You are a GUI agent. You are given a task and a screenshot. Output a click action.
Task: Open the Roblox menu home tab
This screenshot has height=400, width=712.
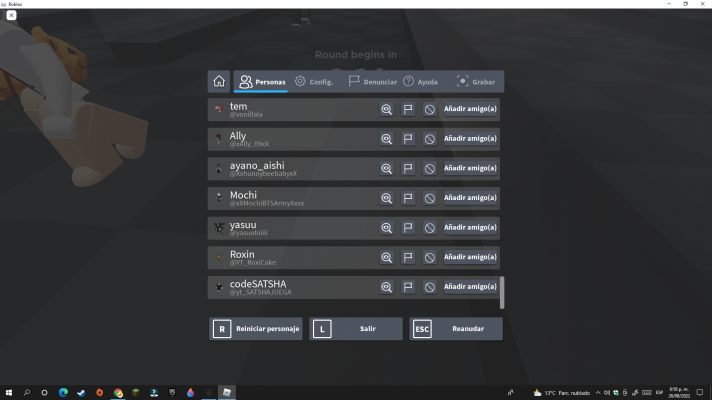(x=219, y=82)
